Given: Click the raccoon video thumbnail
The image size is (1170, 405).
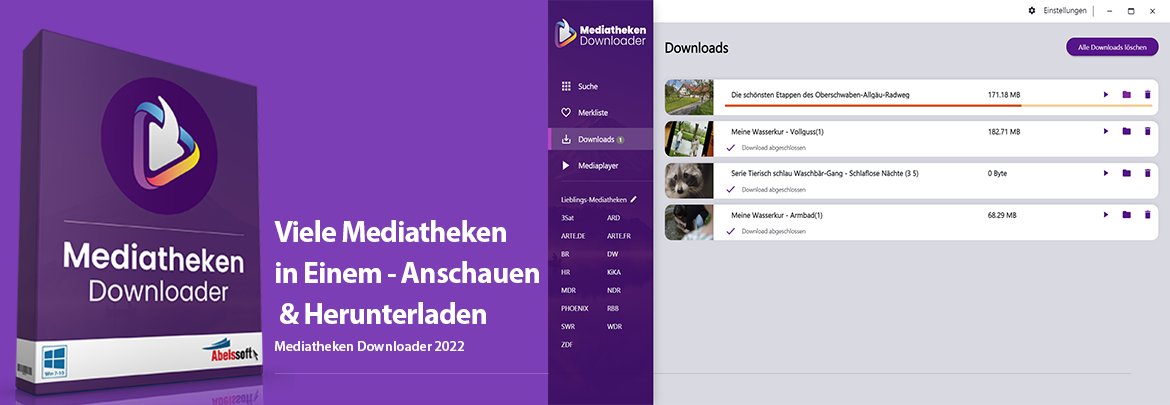Looking at the screenshot, I should (689, 181).
